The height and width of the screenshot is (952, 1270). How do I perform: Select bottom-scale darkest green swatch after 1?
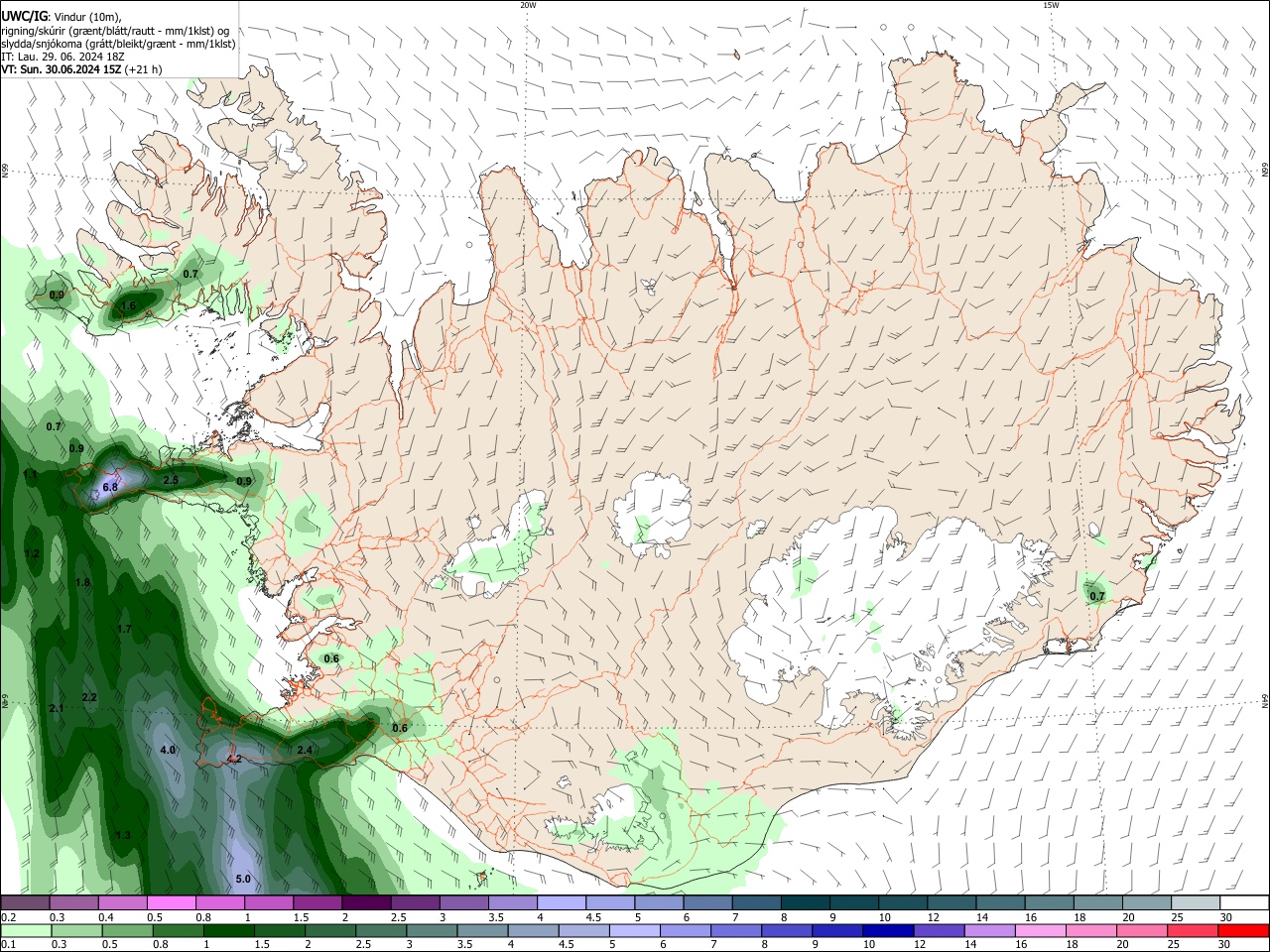228,930
